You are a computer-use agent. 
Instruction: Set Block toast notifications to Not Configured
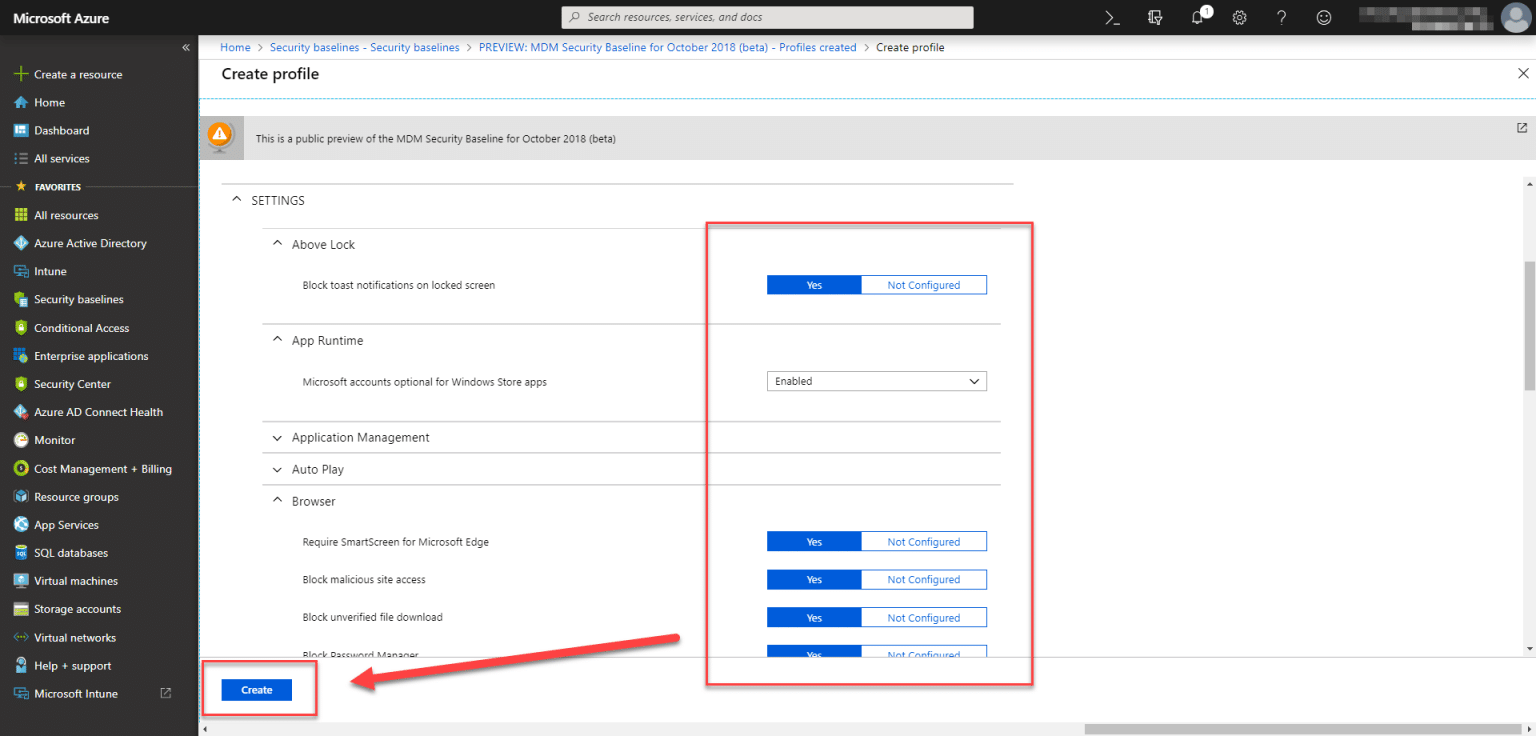click(x=923, y=285)
